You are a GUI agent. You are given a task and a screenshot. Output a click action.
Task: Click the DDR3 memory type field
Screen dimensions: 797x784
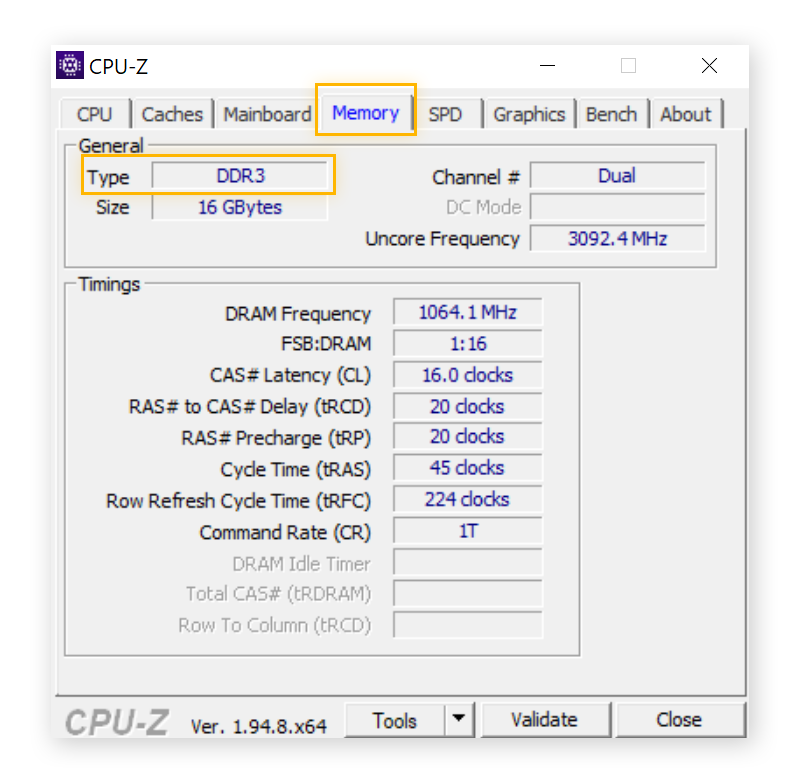(x=240, y=176)
